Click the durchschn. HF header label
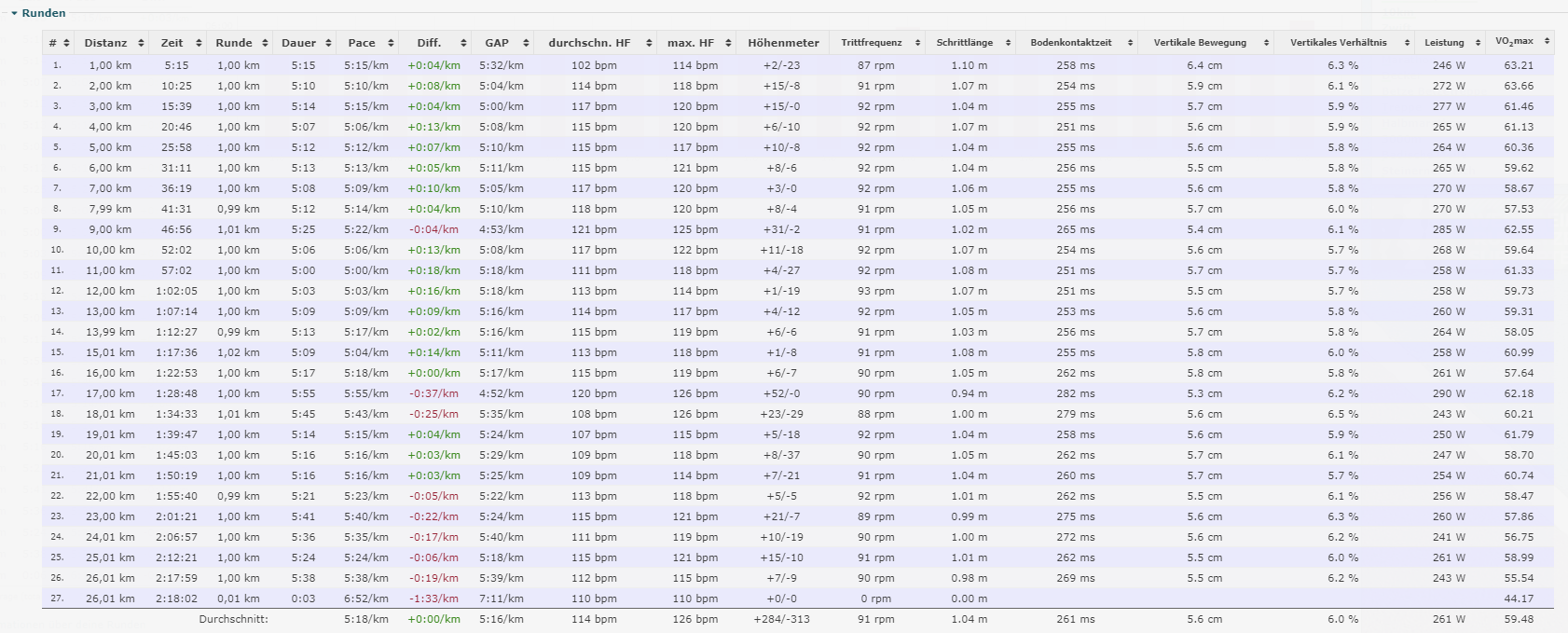 589,43
